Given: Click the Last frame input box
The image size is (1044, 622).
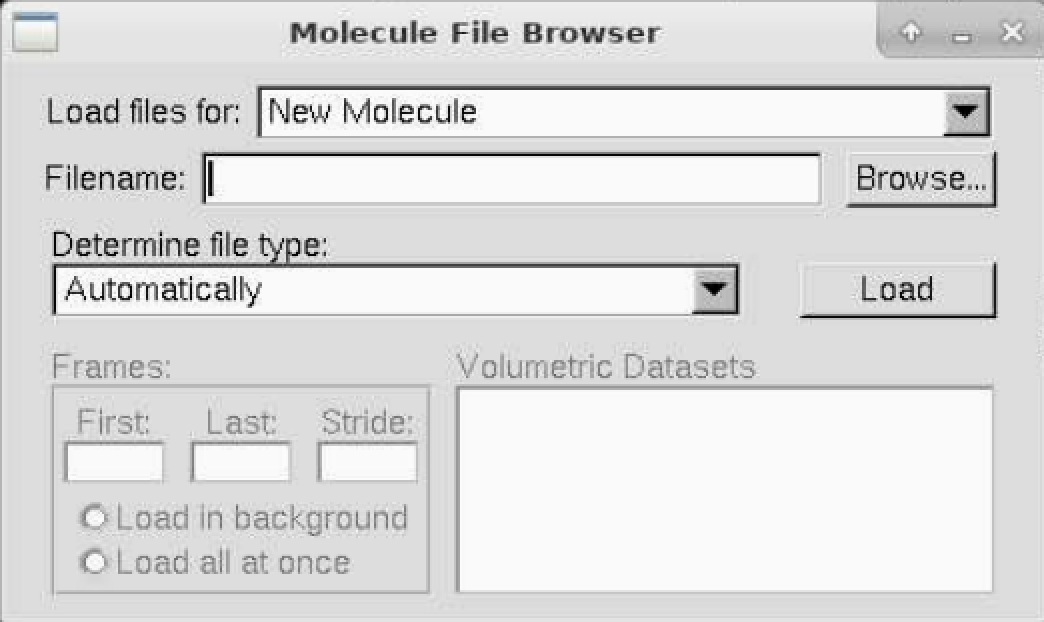Looking at the screenshot, I should click(241, 463).
